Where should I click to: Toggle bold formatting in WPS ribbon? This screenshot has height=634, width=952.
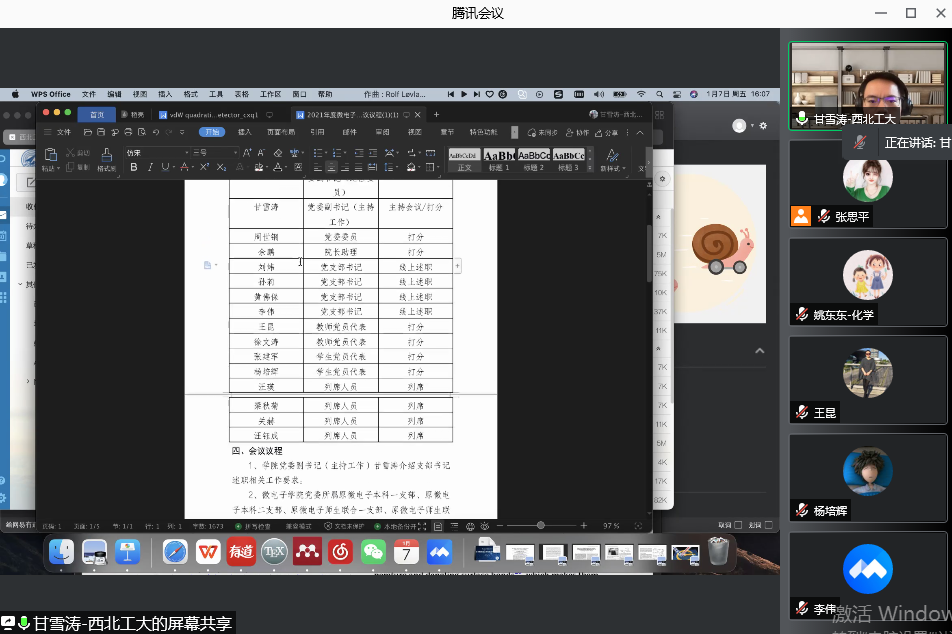134,167
